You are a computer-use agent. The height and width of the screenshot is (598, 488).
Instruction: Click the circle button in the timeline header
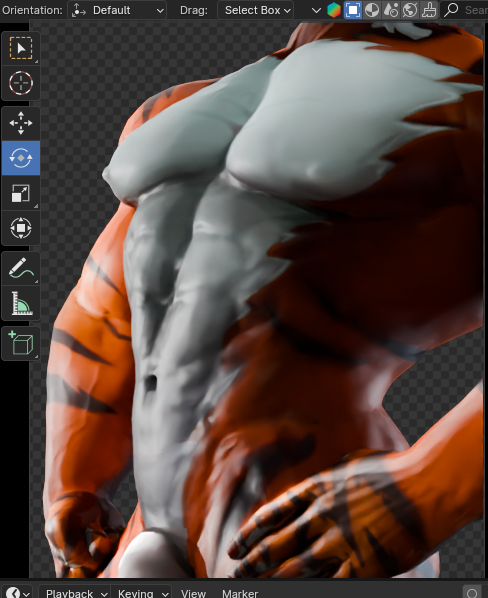(472, 593)
